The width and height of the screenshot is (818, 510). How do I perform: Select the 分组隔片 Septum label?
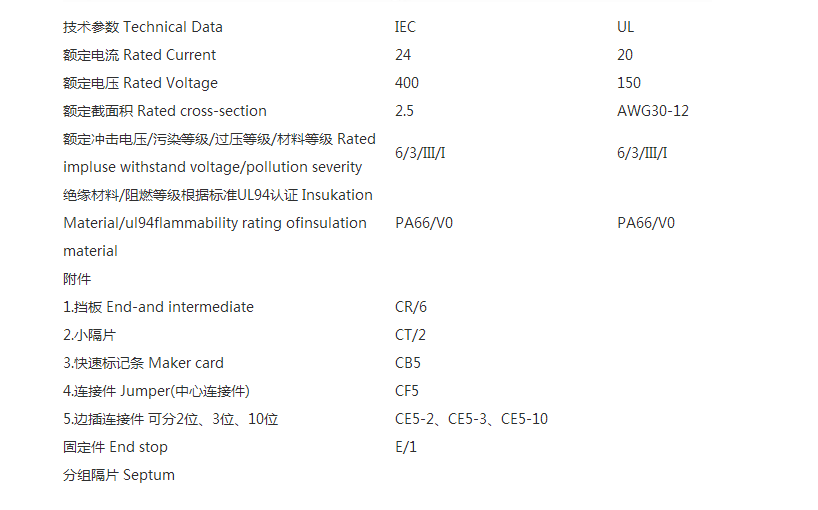pos(119,475)
